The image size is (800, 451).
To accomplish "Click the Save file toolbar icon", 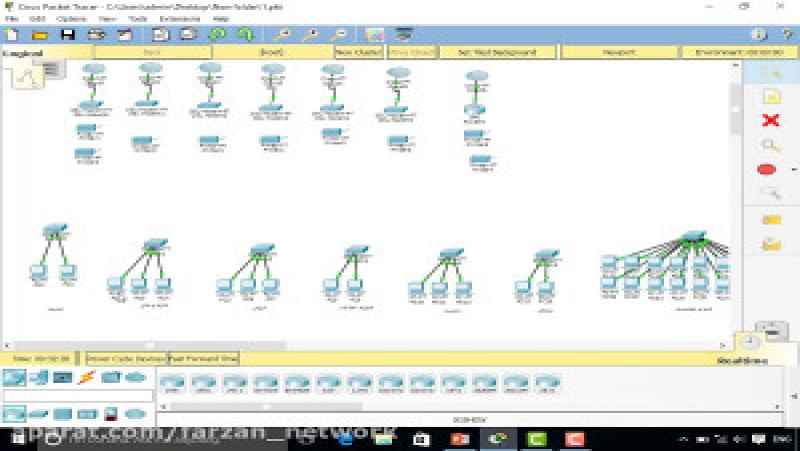I will click(69, 34).
